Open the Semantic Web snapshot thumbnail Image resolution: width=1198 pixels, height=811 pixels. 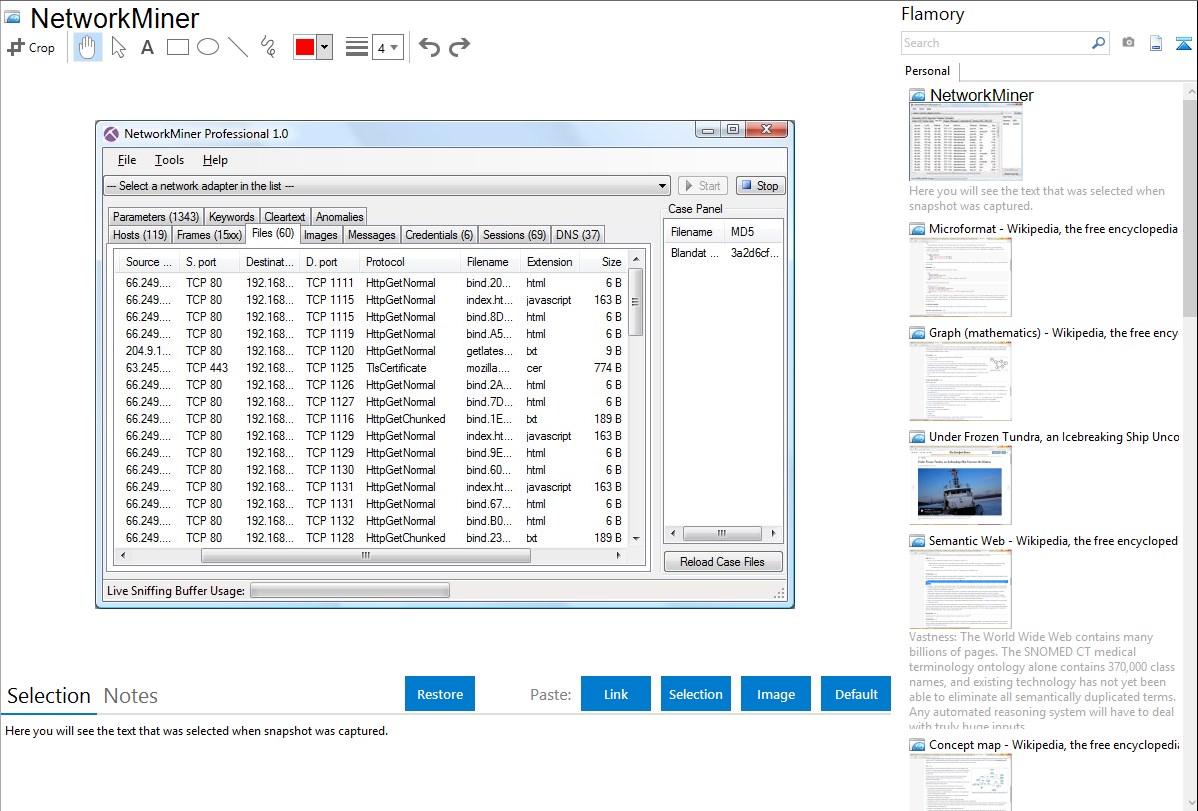(960, 589)
